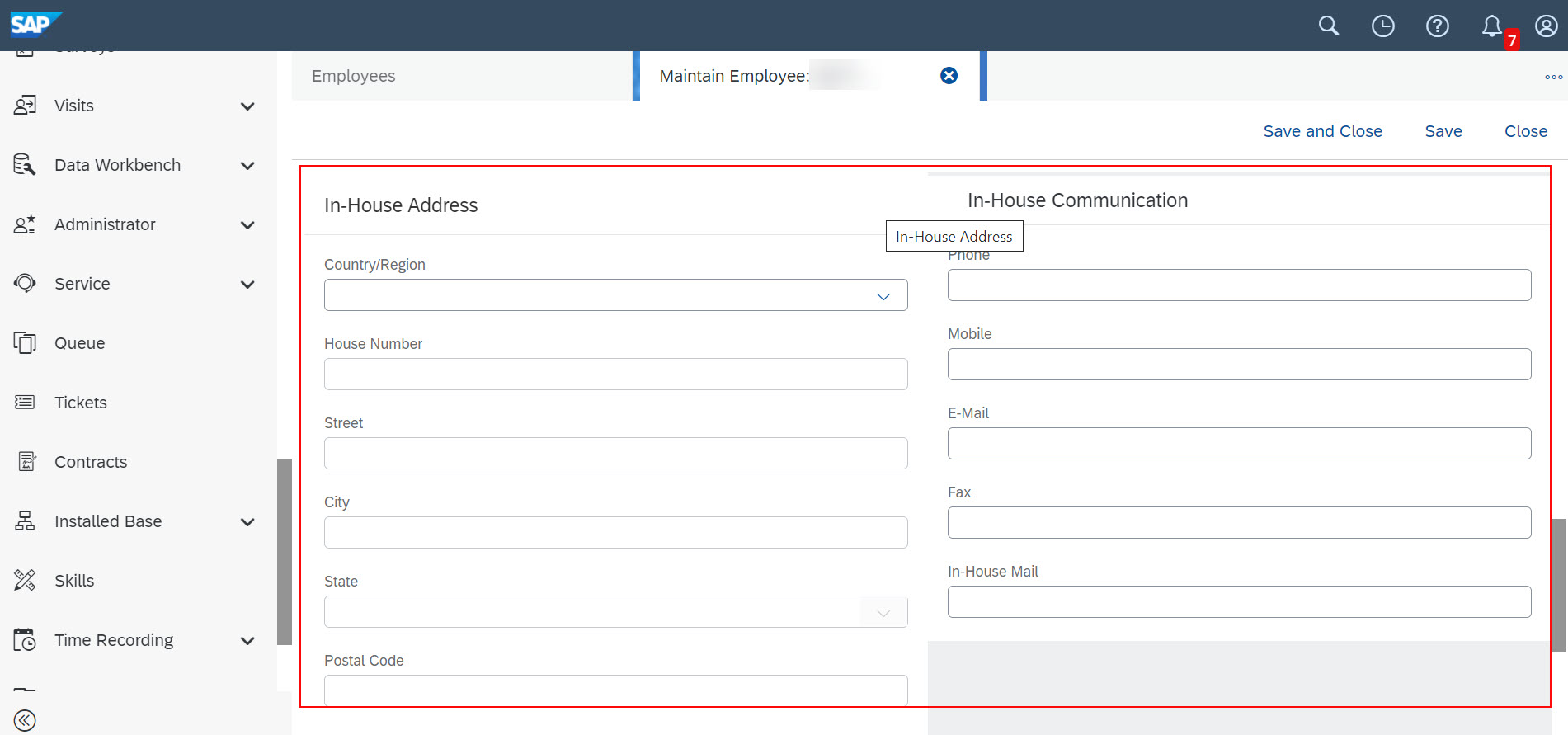Image resolution: width=1568 pixels, height=735 pixels.
Task: Click the In-House Communication heading
Action: [x=1077, y=200]
